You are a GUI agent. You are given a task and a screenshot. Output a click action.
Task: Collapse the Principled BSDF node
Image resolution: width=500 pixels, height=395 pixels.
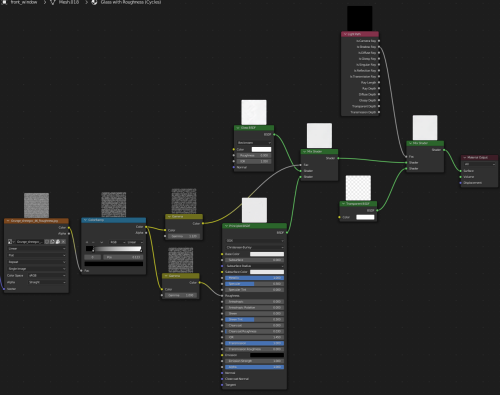coord(226,226)
